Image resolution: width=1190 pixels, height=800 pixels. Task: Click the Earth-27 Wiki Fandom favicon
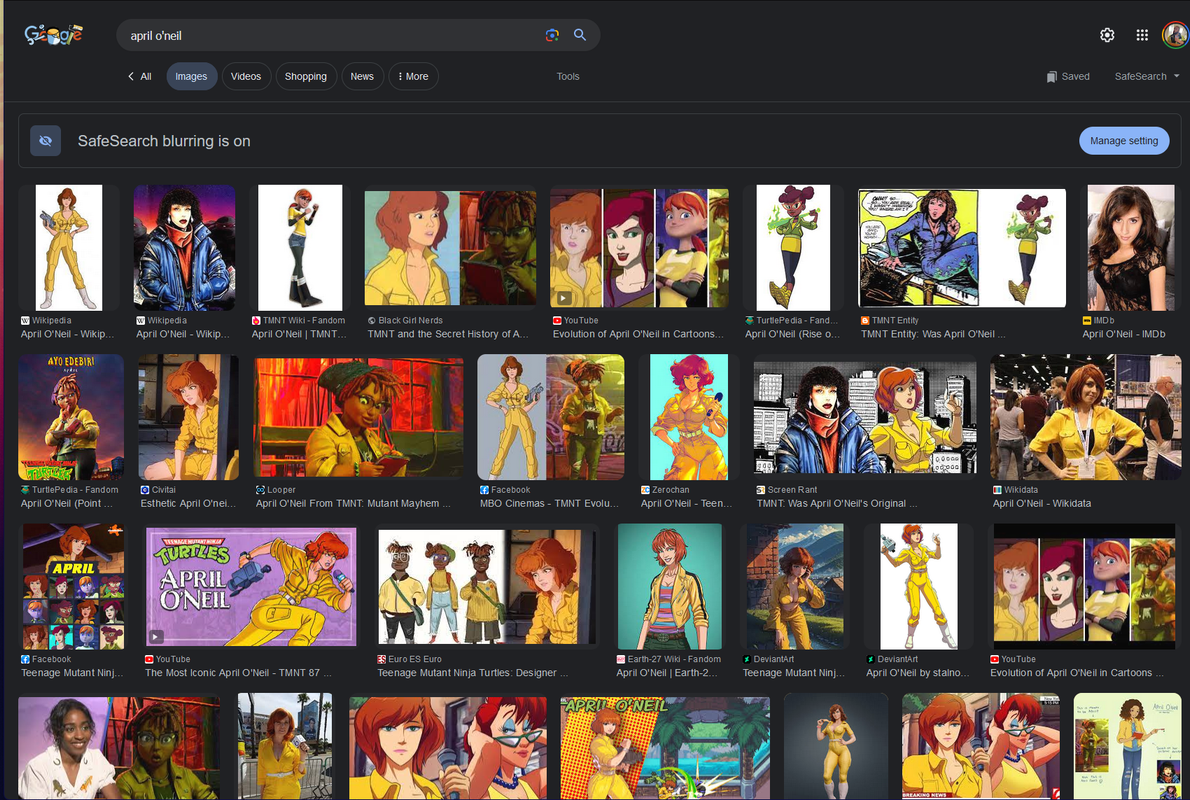621,659
